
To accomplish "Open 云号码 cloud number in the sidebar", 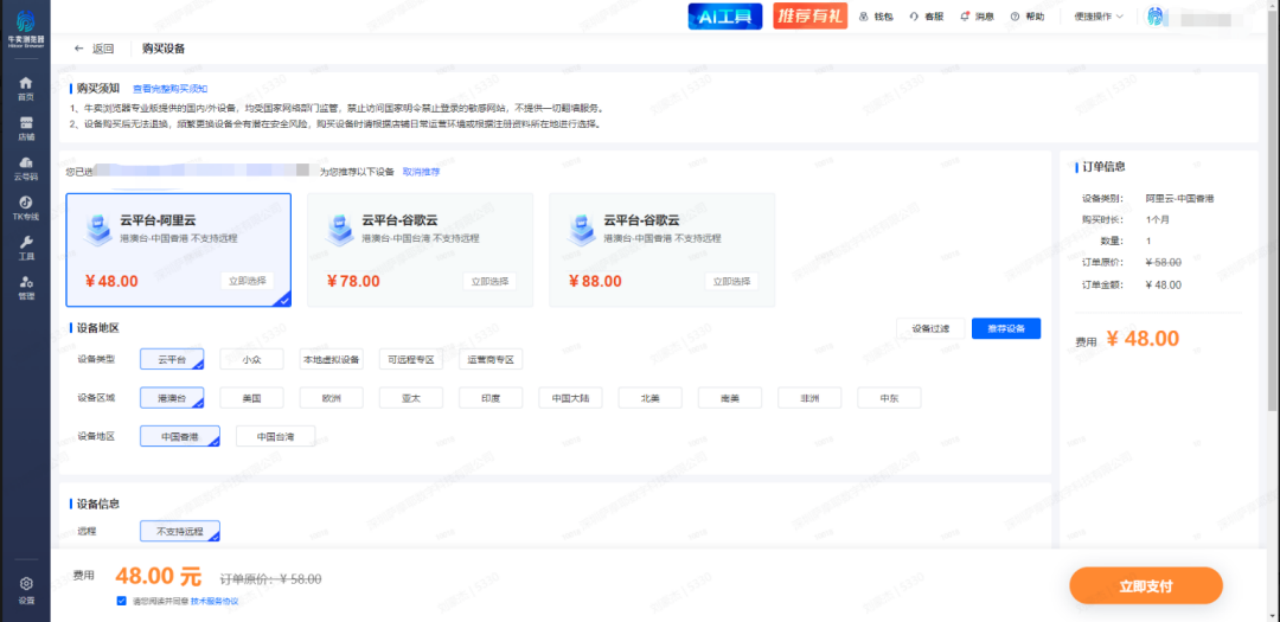I will [25, 168].
